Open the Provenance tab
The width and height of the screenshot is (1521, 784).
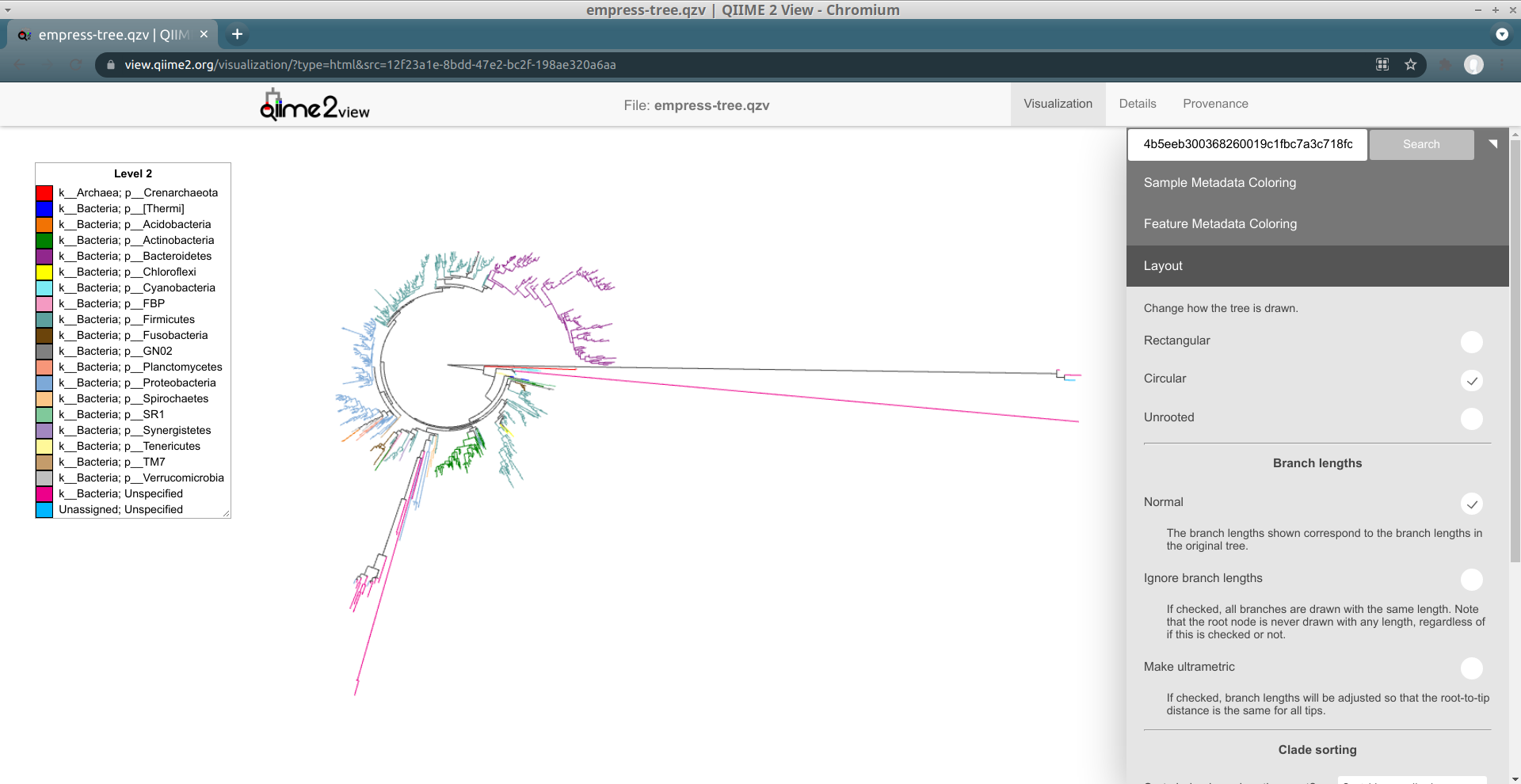point(1215,104)
